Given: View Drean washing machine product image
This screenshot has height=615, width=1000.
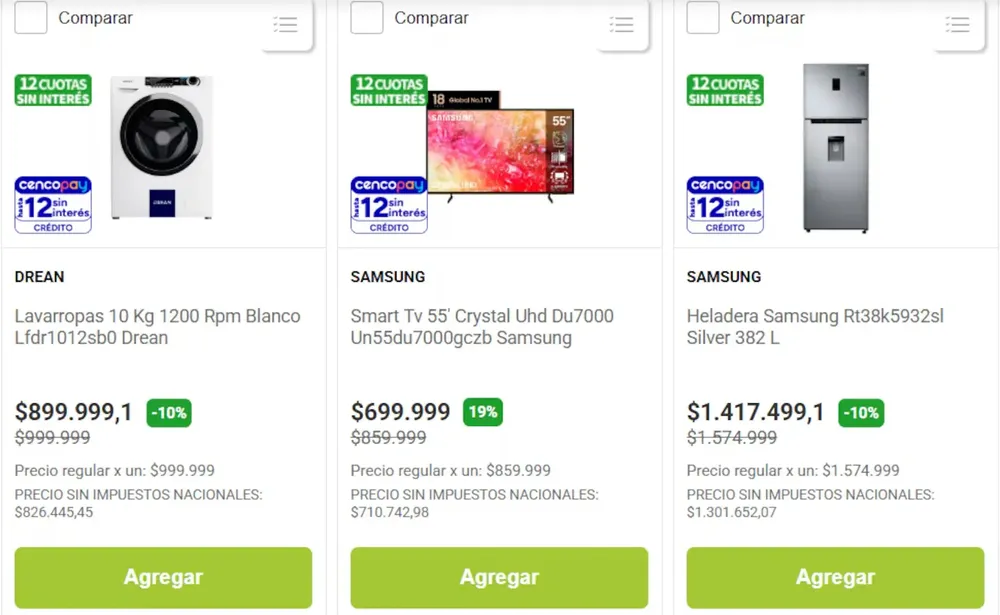Looking at the screenshot, I should tap(161, 147).
